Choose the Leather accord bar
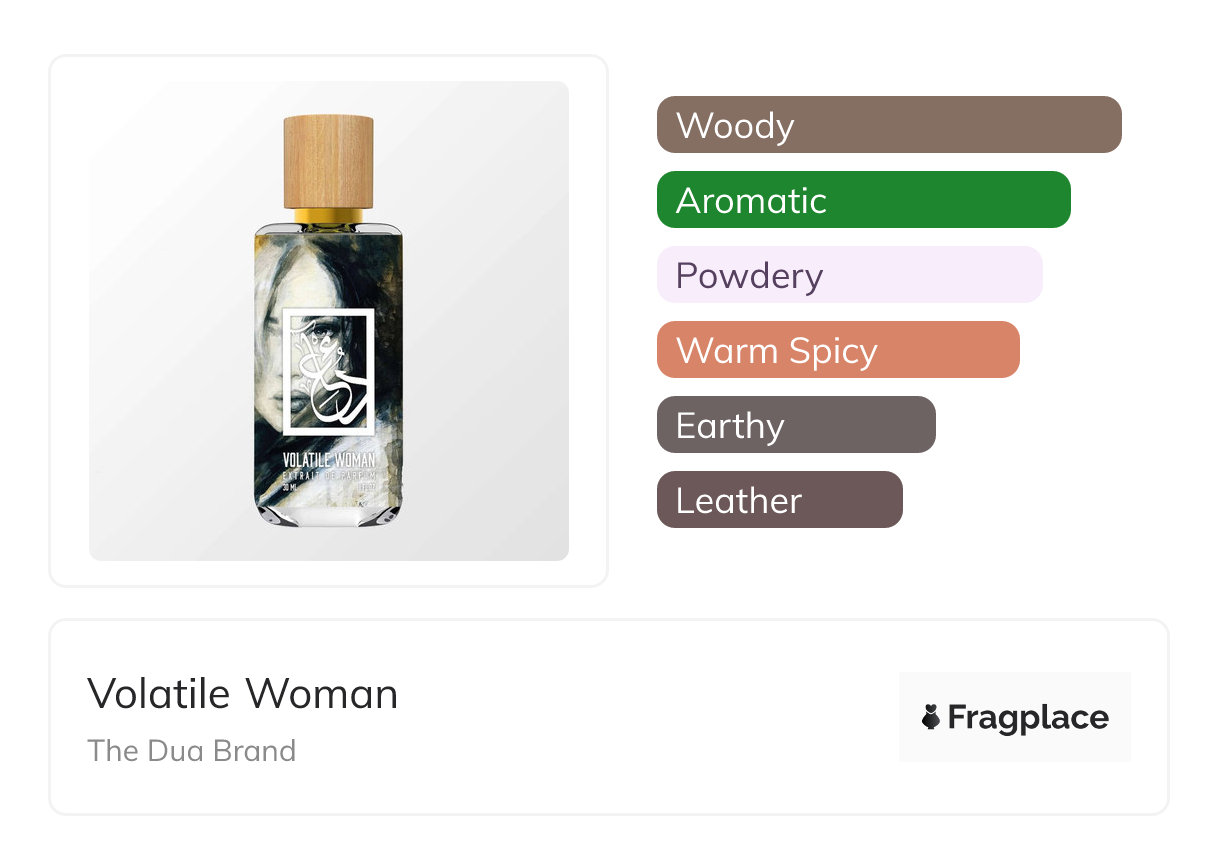Screen dimensions: 1218x864 click(779, 500)
